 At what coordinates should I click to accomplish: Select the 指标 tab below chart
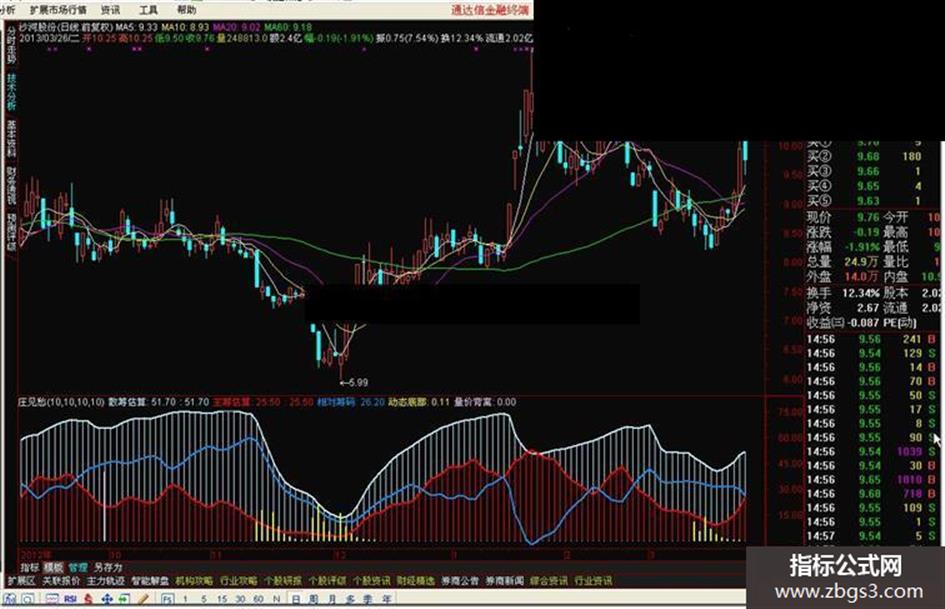click(x=30, y=567)
